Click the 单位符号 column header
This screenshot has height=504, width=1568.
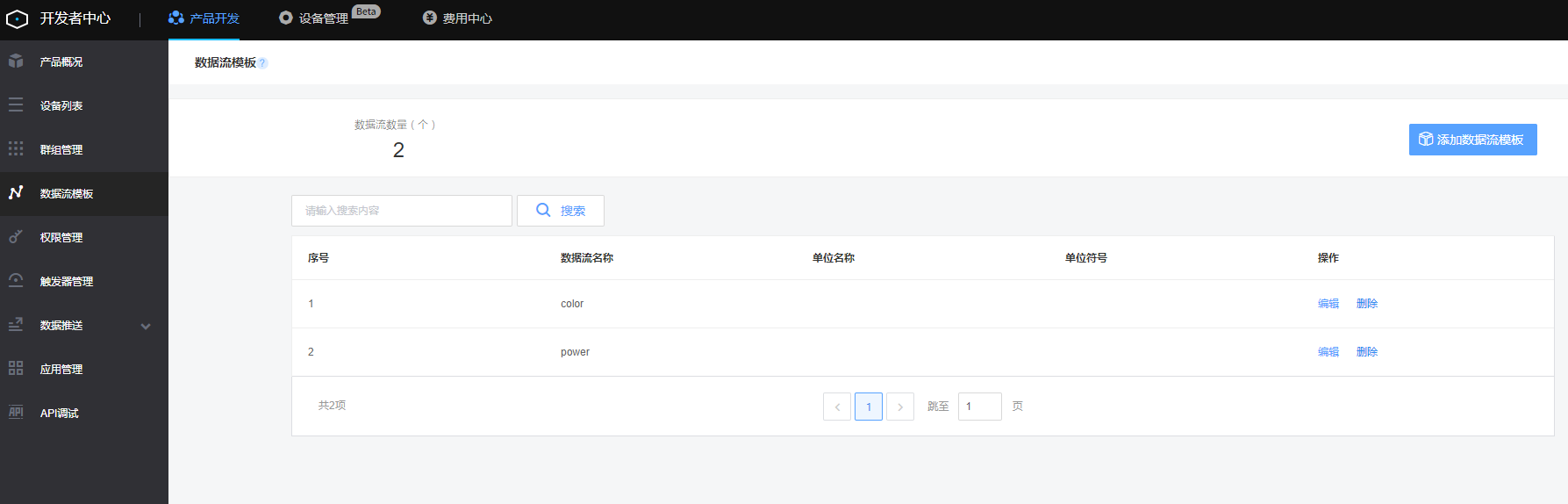click(1086, 258)
